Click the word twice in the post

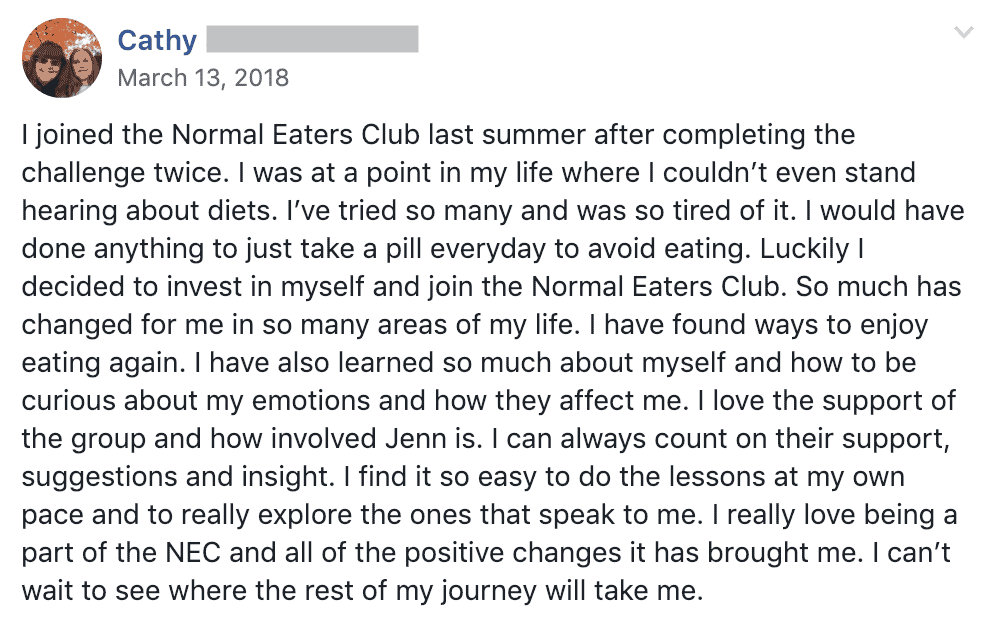(x=191, y=173)
